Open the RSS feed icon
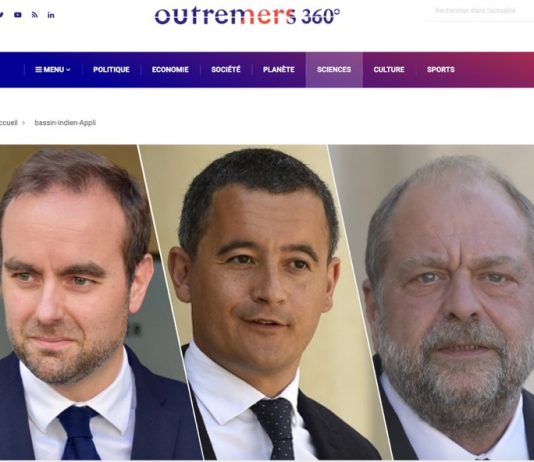The height and width of the screenshot is (462, 534). (35, 15)
